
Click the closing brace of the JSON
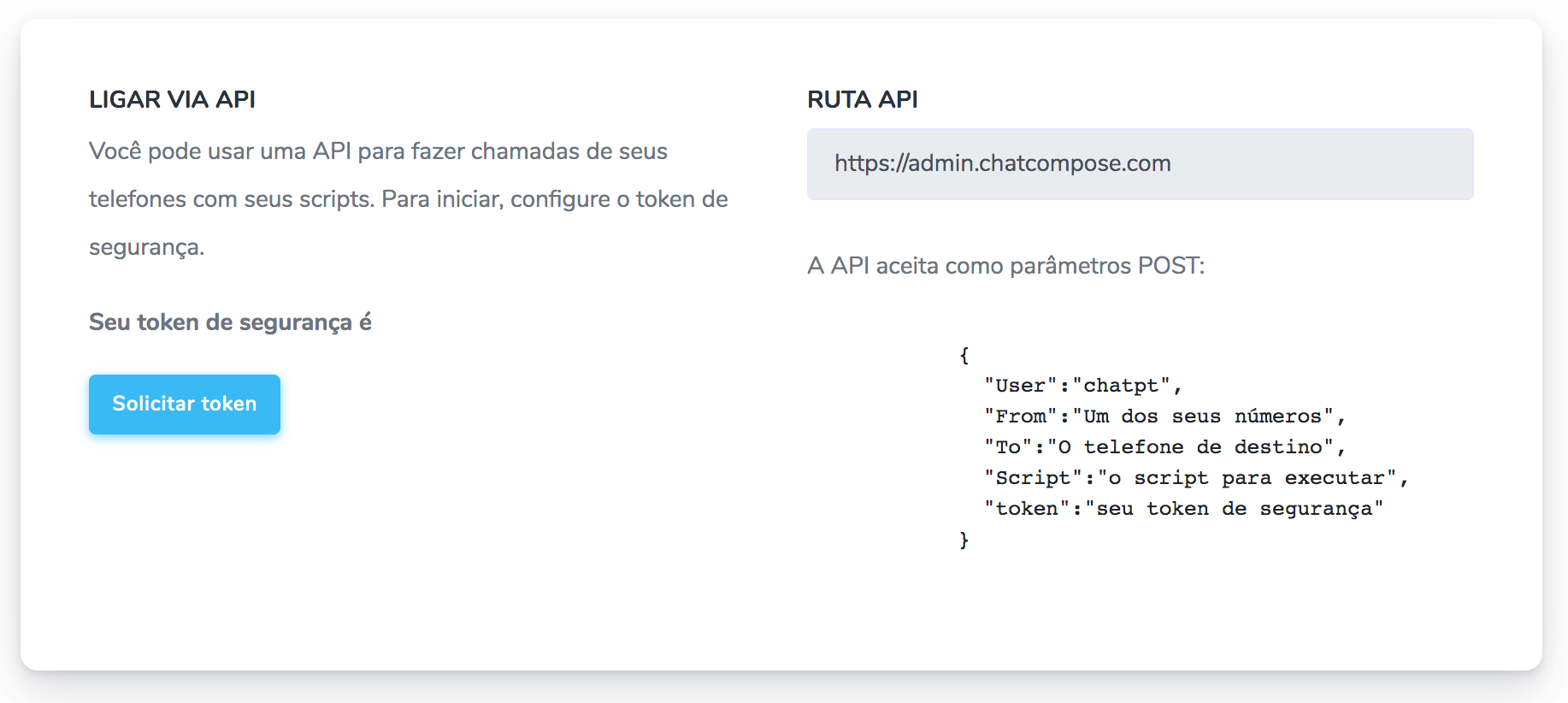click(x=964, y=540)
